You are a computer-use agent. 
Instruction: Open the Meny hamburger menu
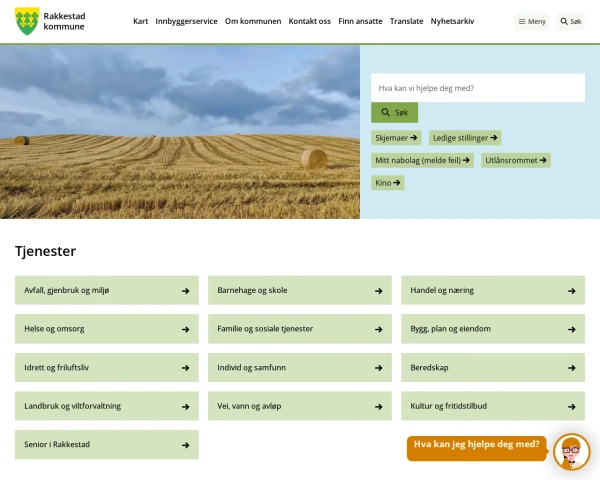(532, 21)
